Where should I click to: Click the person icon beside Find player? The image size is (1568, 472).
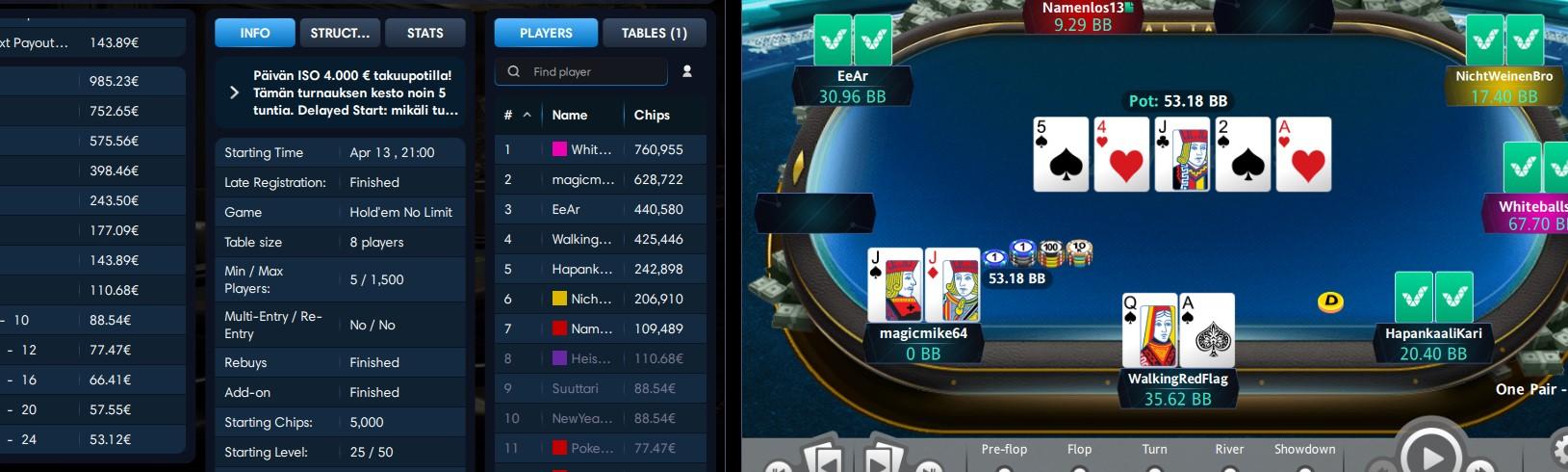[687, 71]
